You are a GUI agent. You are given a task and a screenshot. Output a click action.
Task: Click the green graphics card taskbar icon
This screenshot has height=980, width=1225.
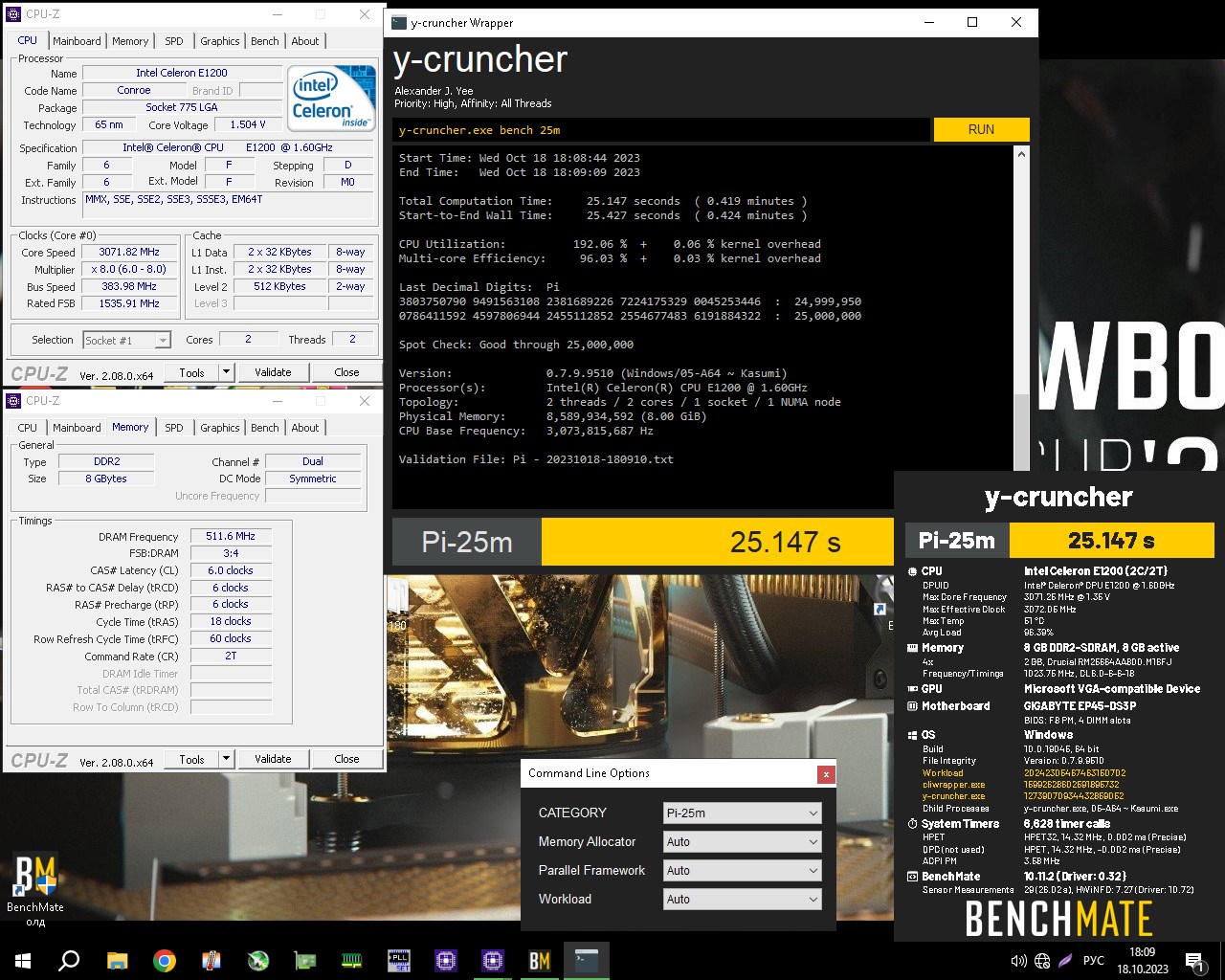point(304,960)
